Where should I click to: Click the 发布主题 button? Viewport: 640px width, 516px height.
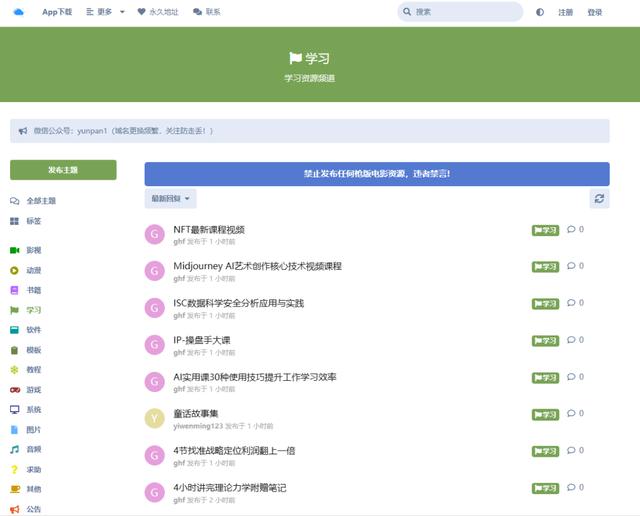[63, 170]
